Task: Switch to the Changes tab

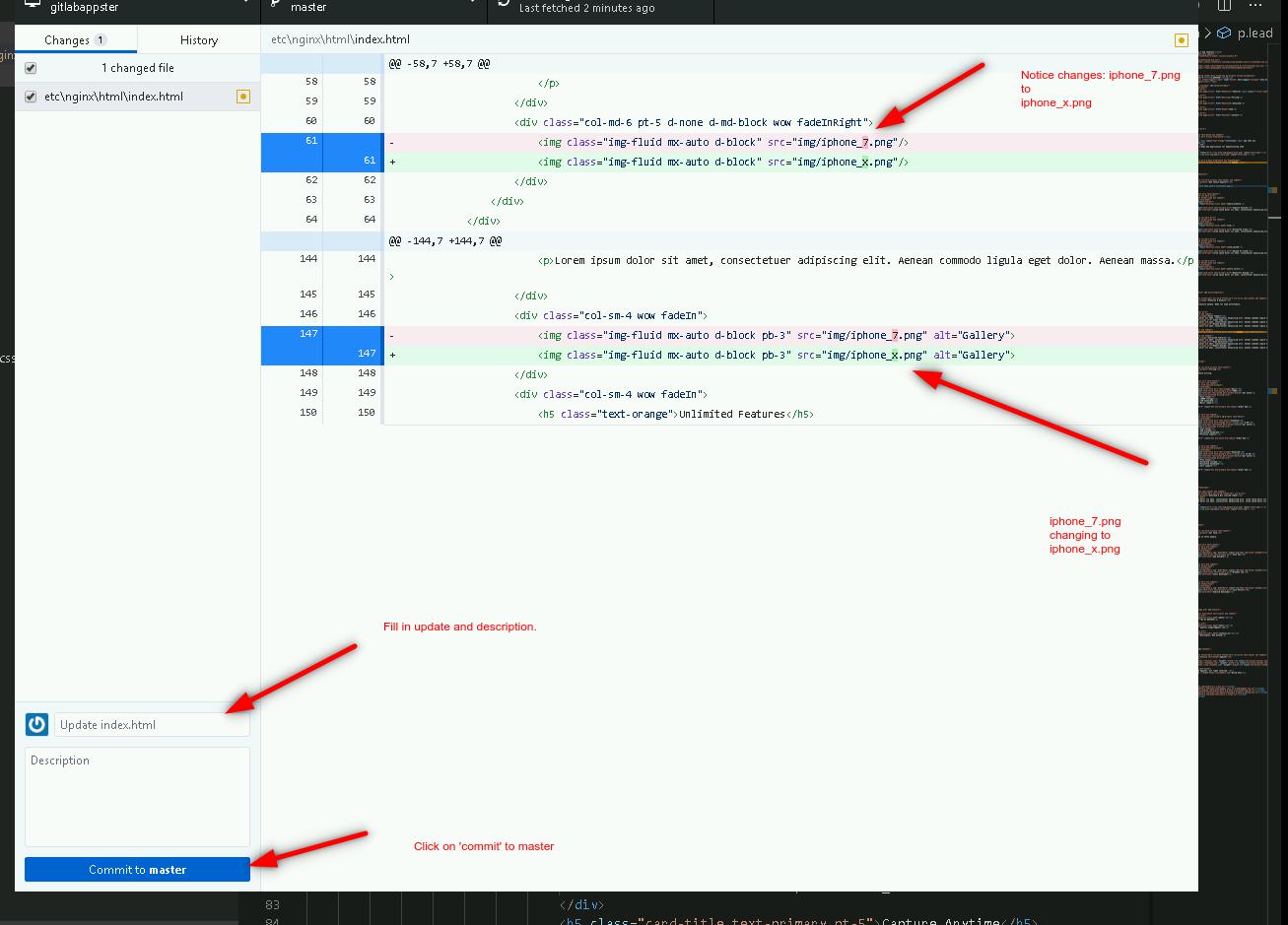Action: point(76,40)
